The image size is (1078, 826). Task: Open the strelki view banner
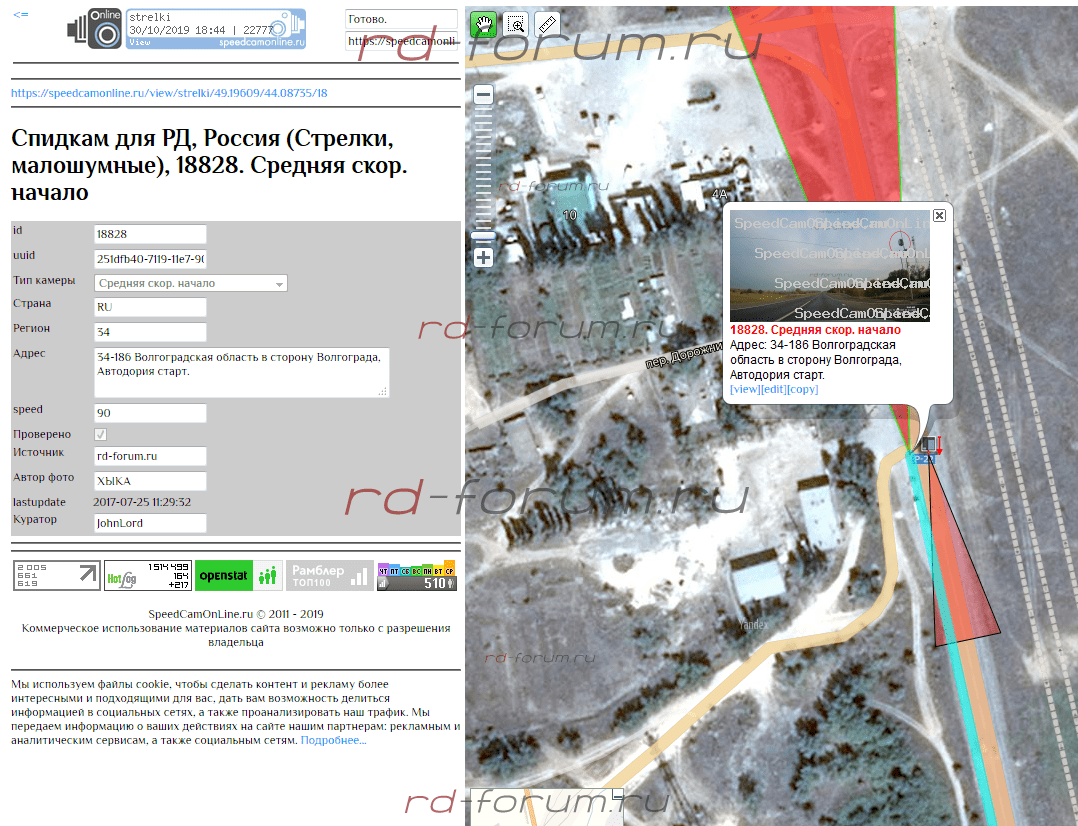coord(216,29)
